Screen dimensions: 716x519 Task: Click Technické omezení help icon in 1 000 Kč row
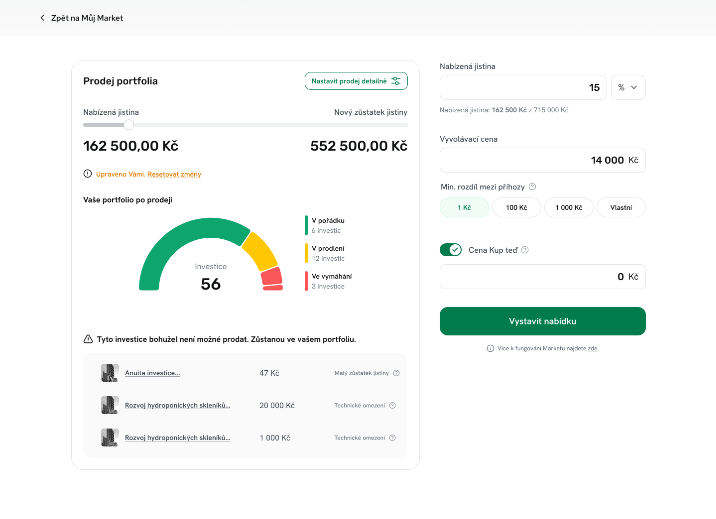392,437
